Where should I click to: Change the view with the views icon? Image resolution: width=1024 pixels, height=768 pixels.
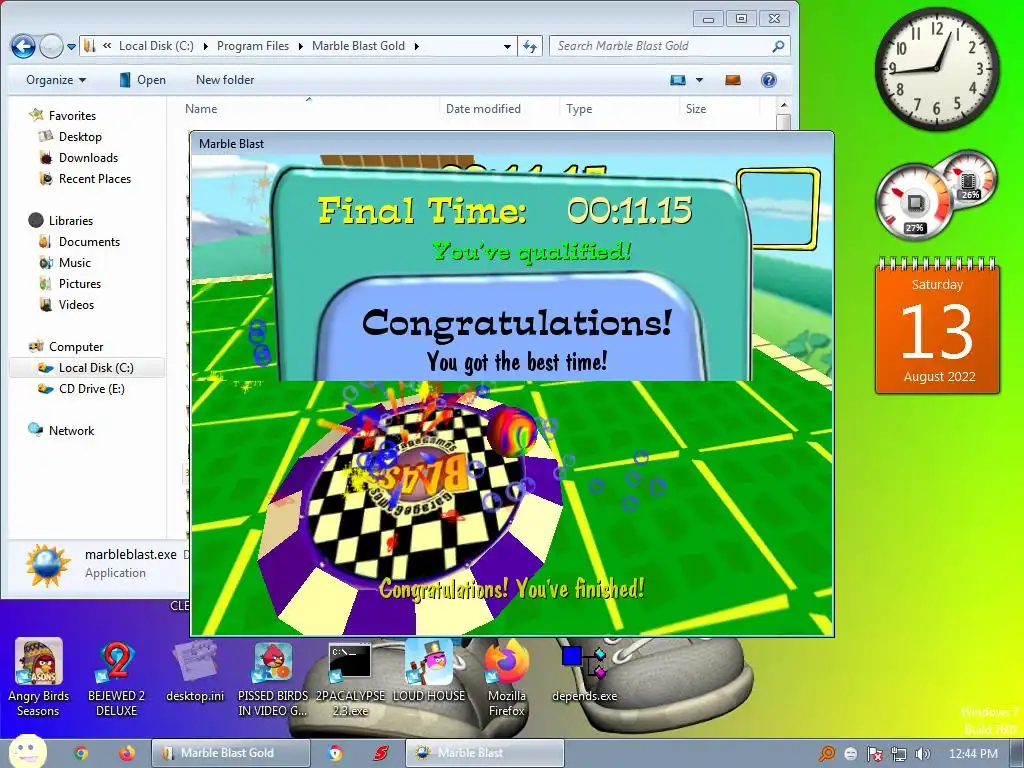(678, 80)
